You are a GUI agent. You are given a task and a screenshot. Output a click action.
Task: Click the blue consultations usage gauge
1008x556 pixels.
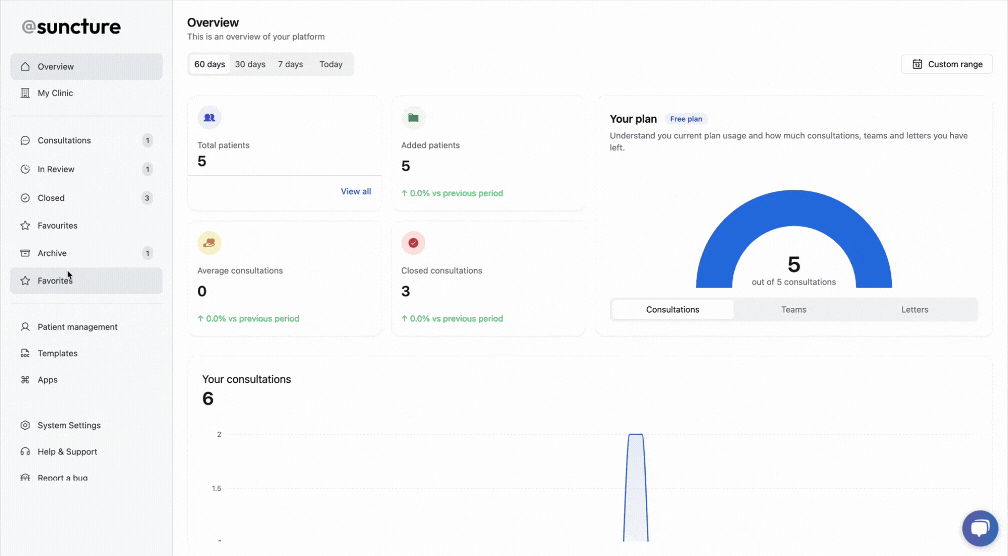click(715, 250)
